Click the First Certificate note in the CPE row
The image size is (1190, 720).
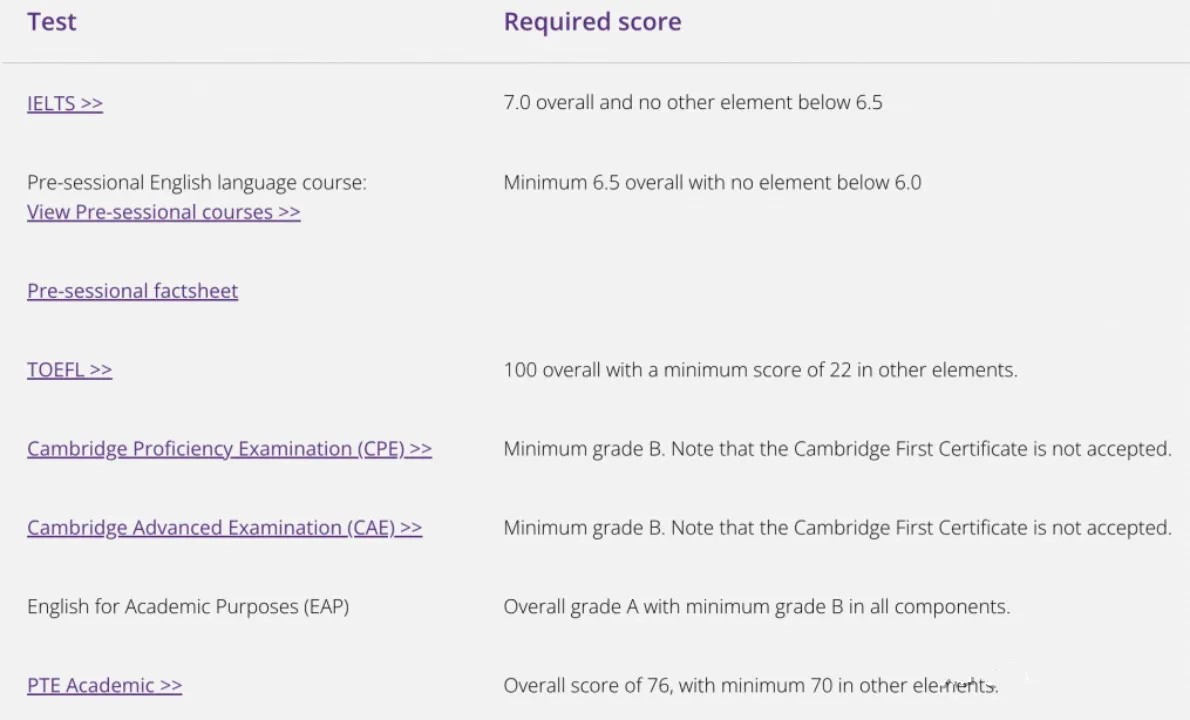(x=921, y=449)
